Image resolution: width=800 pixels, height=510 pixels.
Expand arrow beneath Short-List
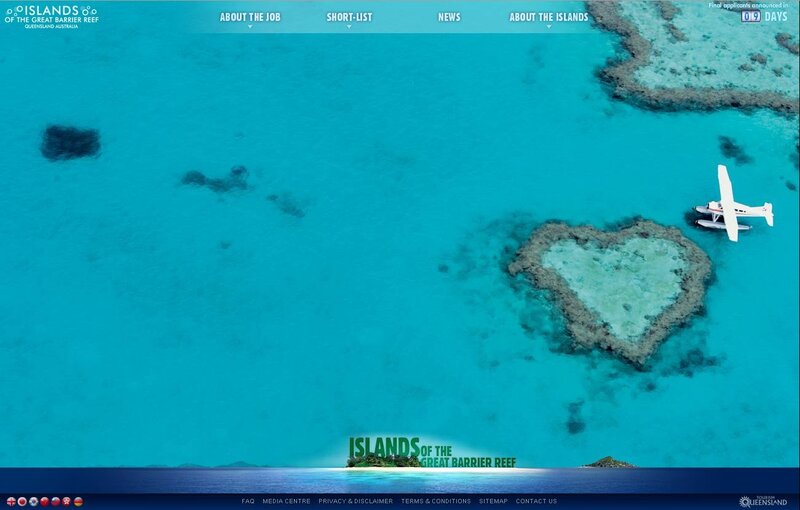tap(349, 26)
